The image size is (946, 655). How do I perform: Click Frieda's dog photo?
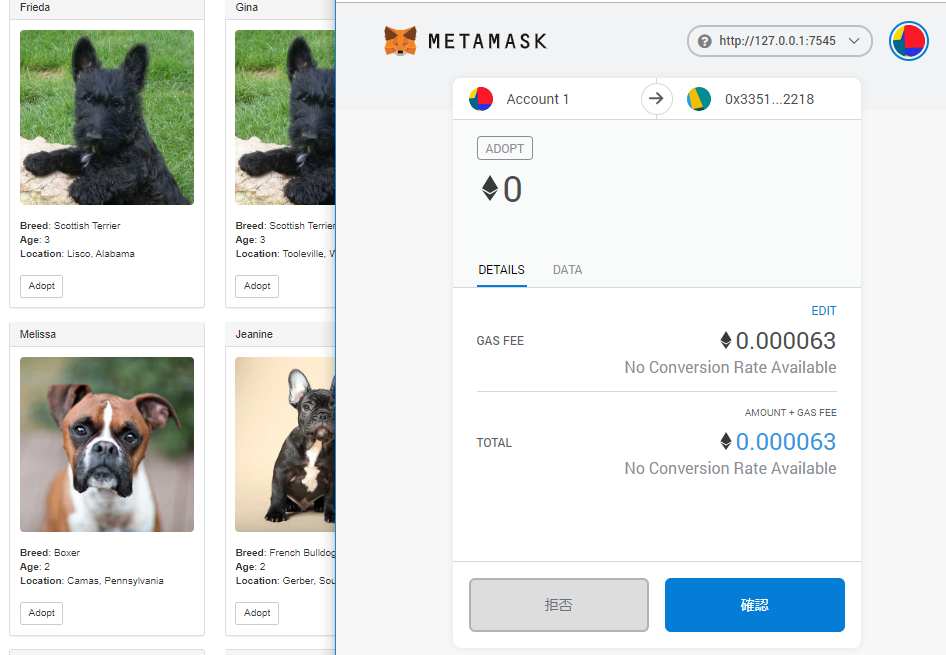[107, 118]
